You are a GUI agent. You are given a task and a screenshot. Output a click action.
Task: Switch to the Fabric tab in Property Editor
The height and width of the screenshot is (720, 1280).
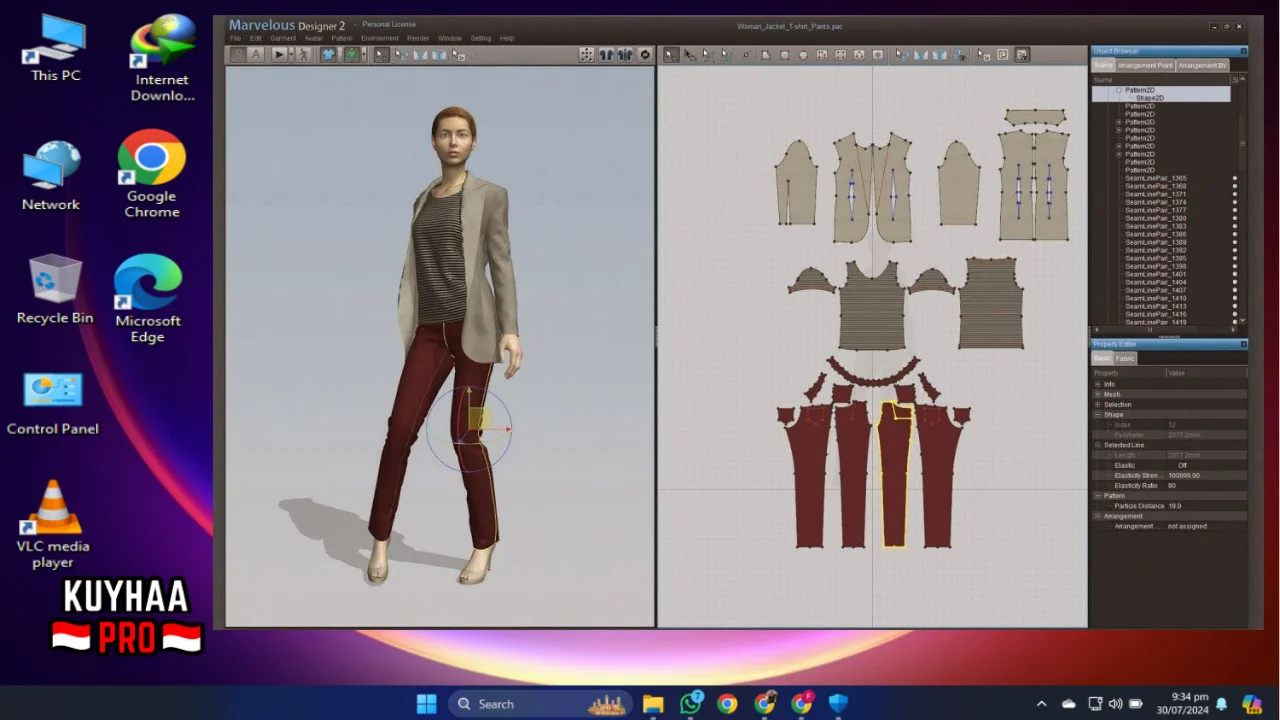tap(1125, 358)
